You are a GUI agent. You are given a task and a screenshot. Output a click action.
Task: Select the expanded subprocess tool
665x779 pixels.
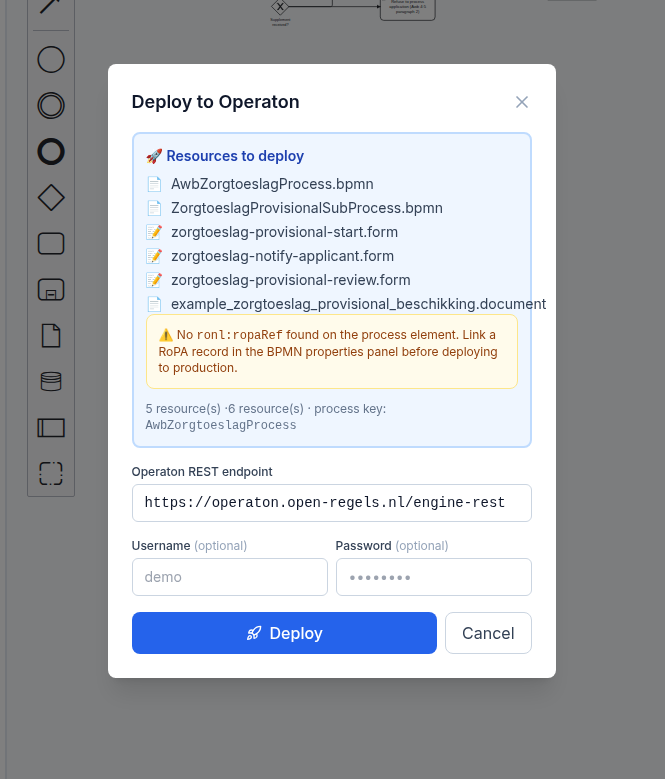coord(51,290)
